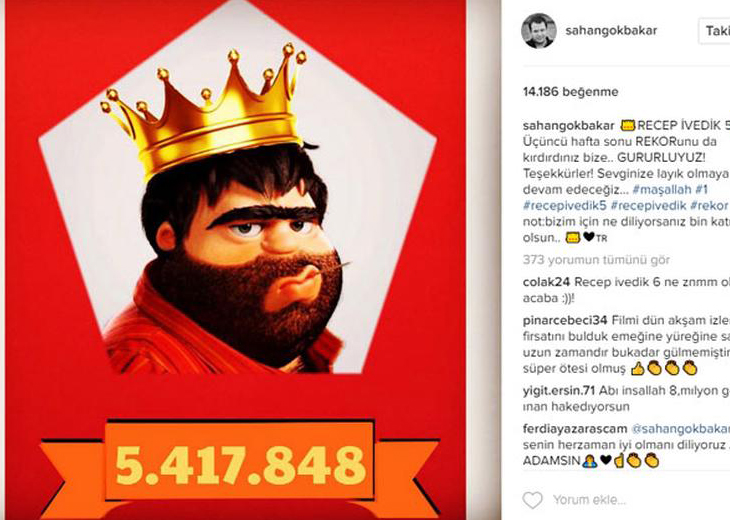Viewport: 730px width, 520px height.
Task: Open the 14.186 beğenme likes list
Action: click(570, 92)
